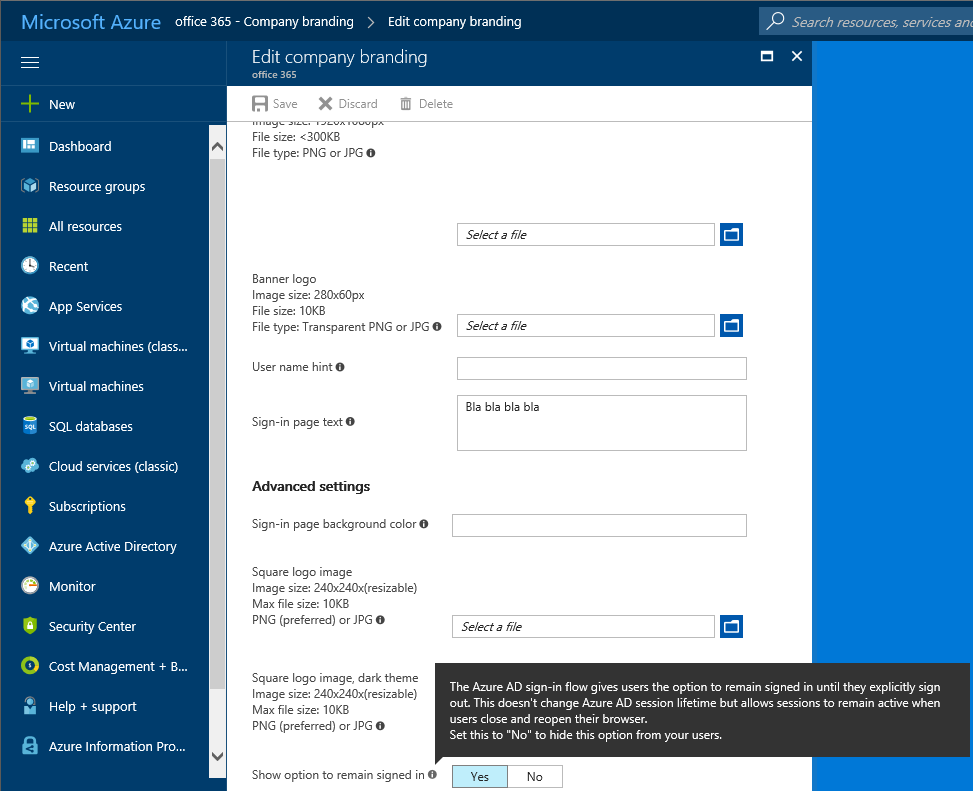Click the Sign-in page background color field

(x=599, y=525)
